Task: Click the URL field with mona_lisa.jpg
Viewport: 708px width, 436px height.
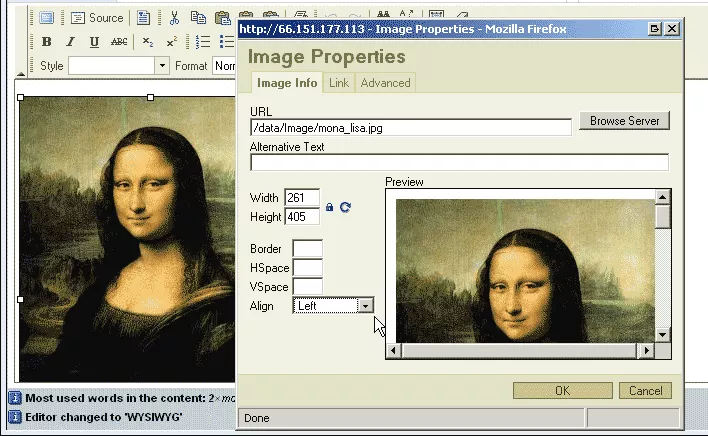Action: (x=411, y=128)
